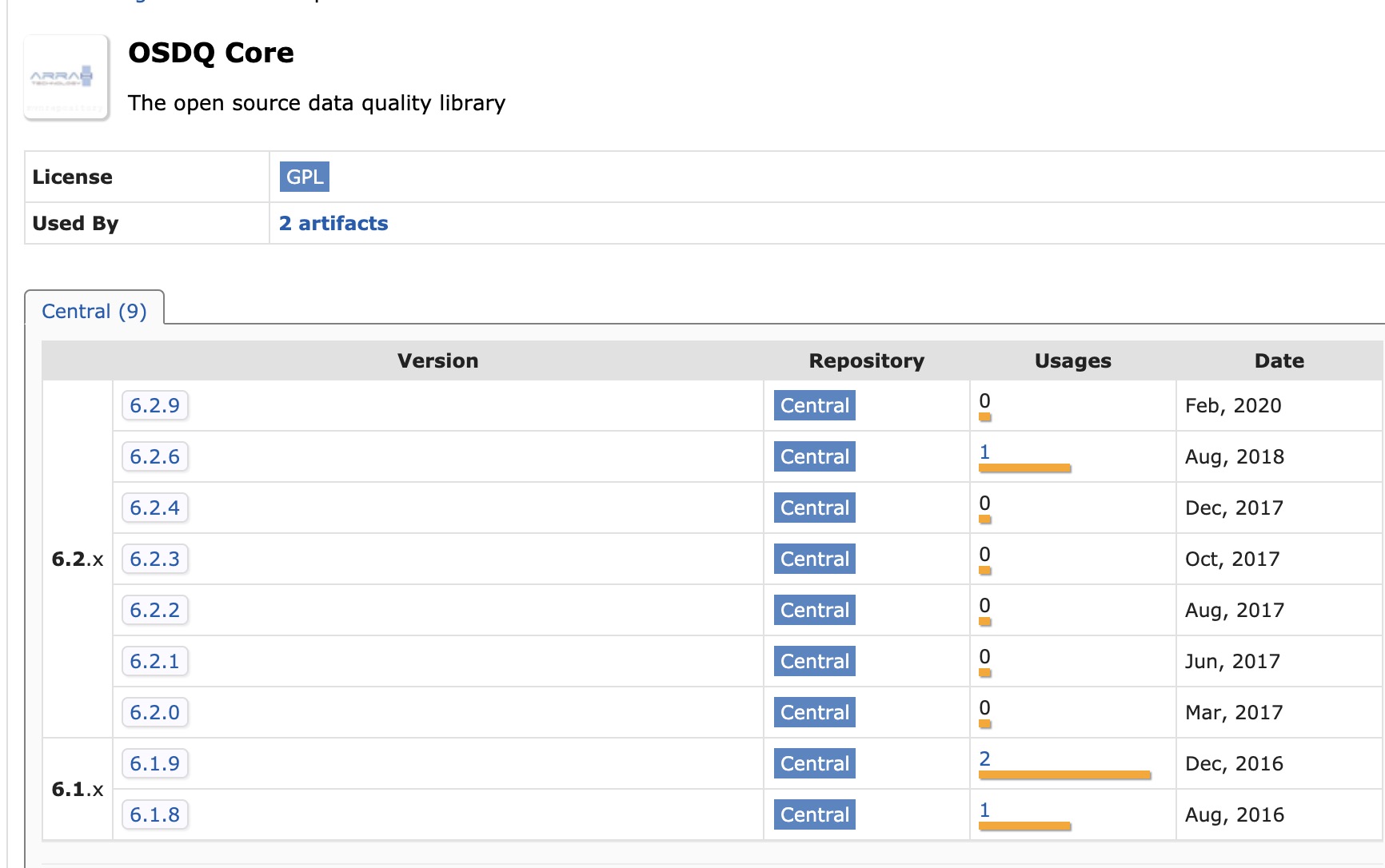This screenshot has width=1385, height=868.
Task: Open version 6.2.4
Action: pyautogui.click(x=155, y=508)
